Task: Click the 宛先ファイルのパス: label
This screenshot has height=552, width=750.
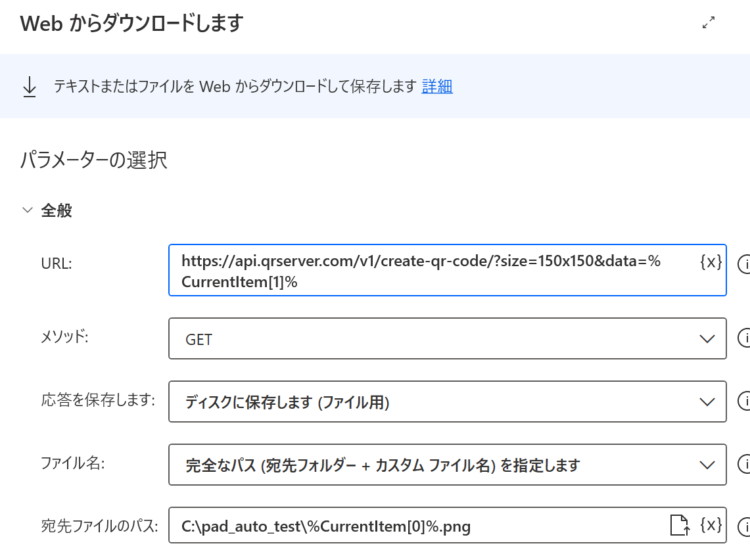Action: coord(99,526)
